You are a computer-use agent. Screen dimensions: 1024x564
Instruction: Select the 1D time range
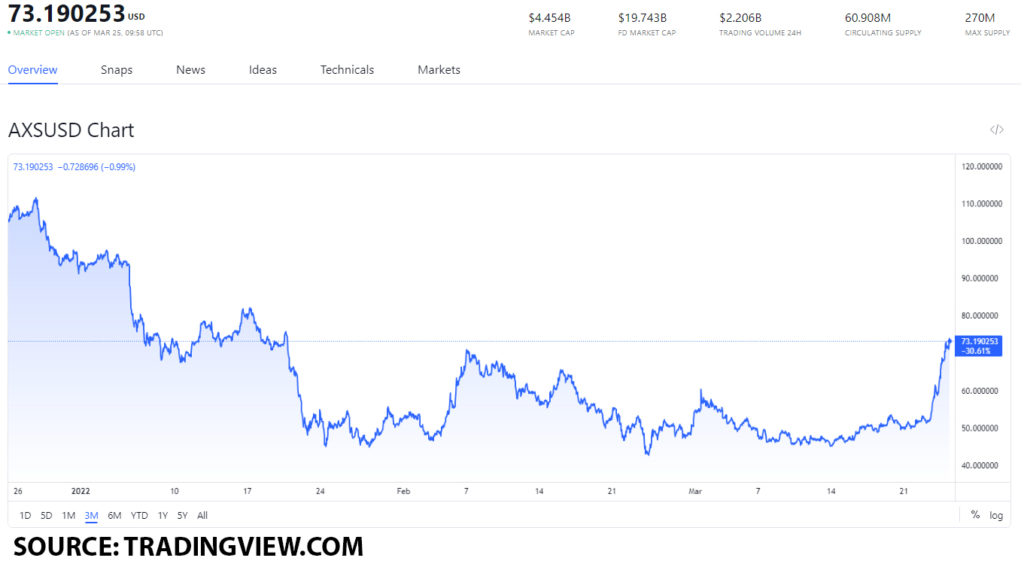[25, 516]
